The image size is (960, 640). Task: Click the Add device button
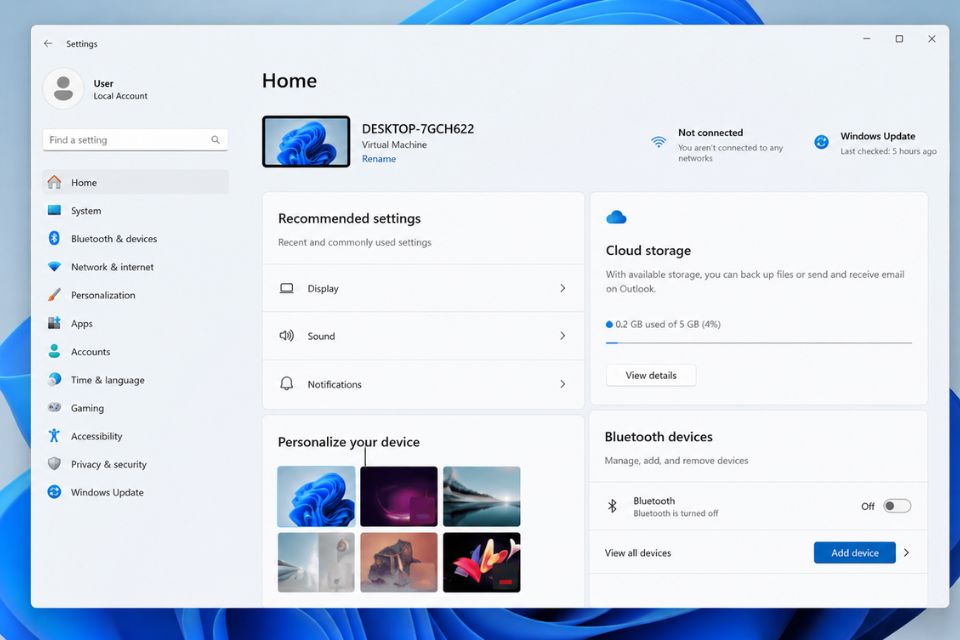click(x=855, y=552)
